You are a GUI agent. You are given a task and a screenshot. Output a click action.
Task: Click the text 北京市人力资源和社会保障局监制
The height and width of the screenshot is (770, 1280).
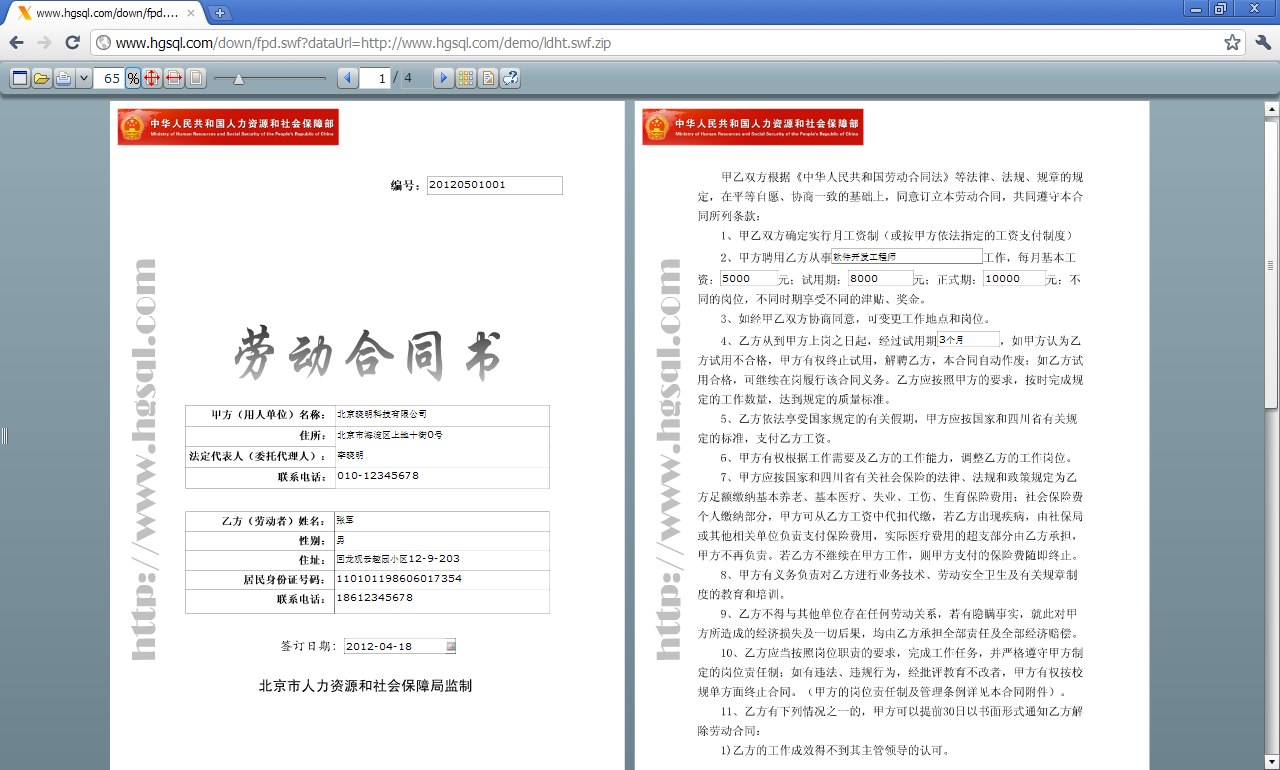pyautogui.click(x=366, y=686)
